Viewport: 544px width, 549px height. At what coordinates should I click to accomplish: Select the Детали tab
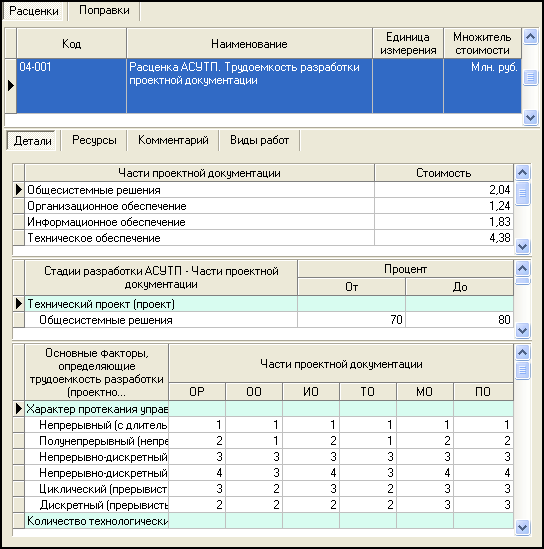pyautogui.click(x=33, y=141)
